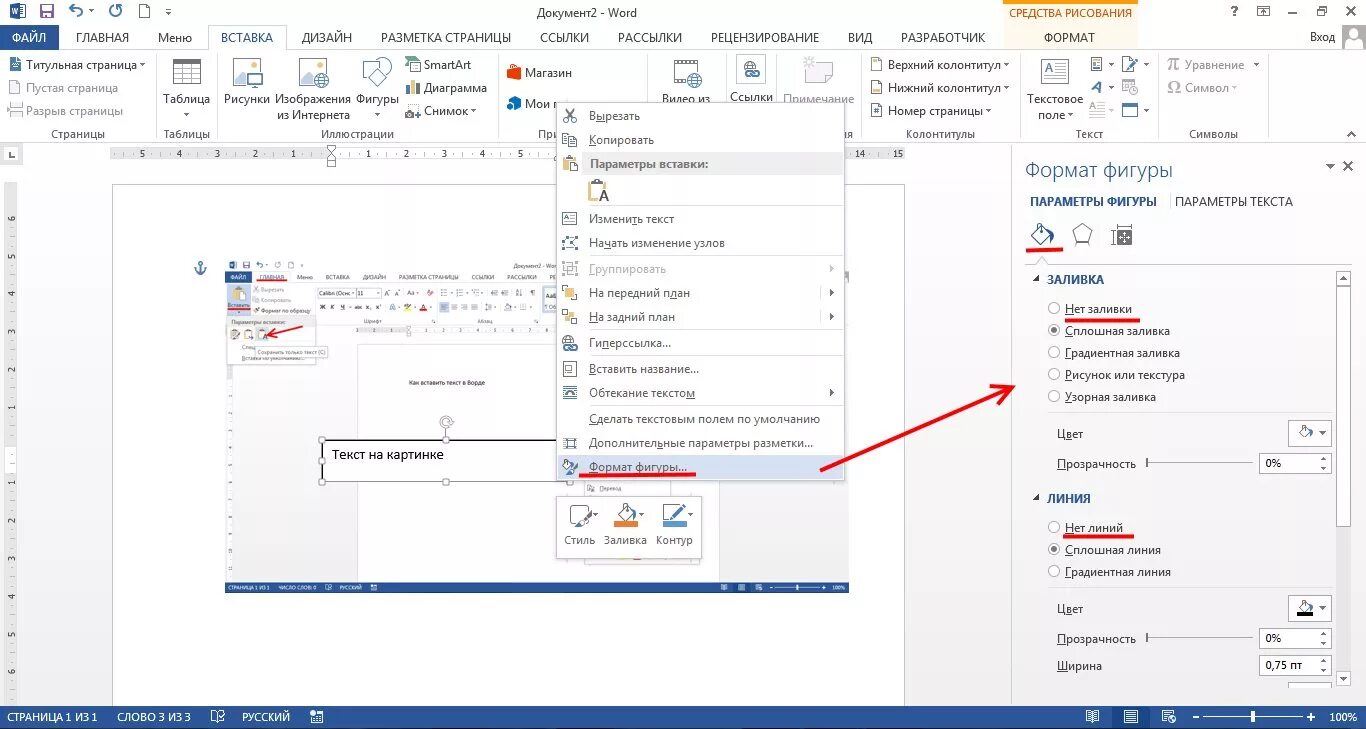Open the Таблица insert menu
Viewport: 1366px width, 729px height.
tap(186, 90)
